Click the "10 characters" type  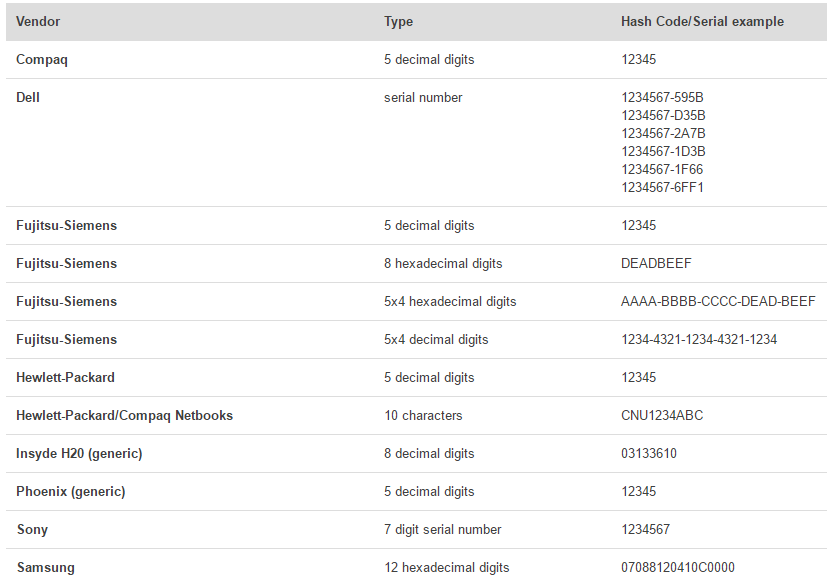[x=423, y=416]
